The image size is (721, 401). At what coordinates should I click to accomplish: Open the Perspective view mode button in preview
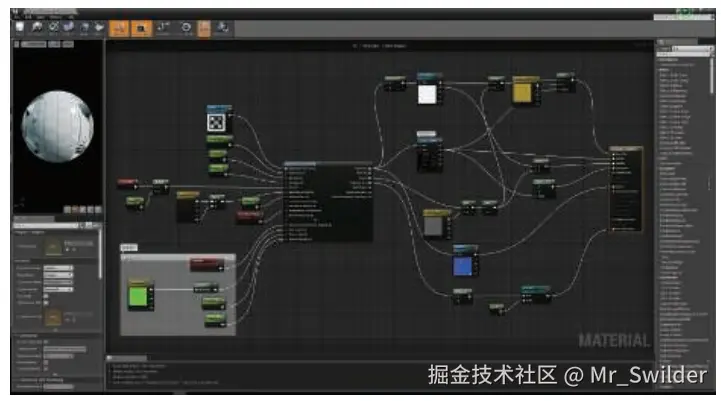point(34,44)
